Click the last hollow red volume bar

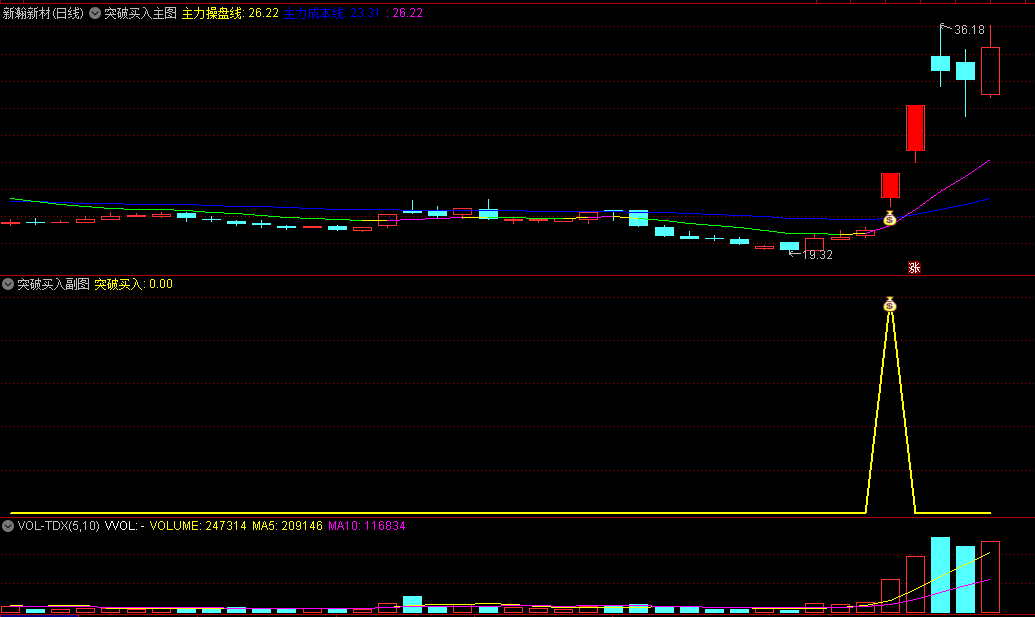(x=990, y=577)
